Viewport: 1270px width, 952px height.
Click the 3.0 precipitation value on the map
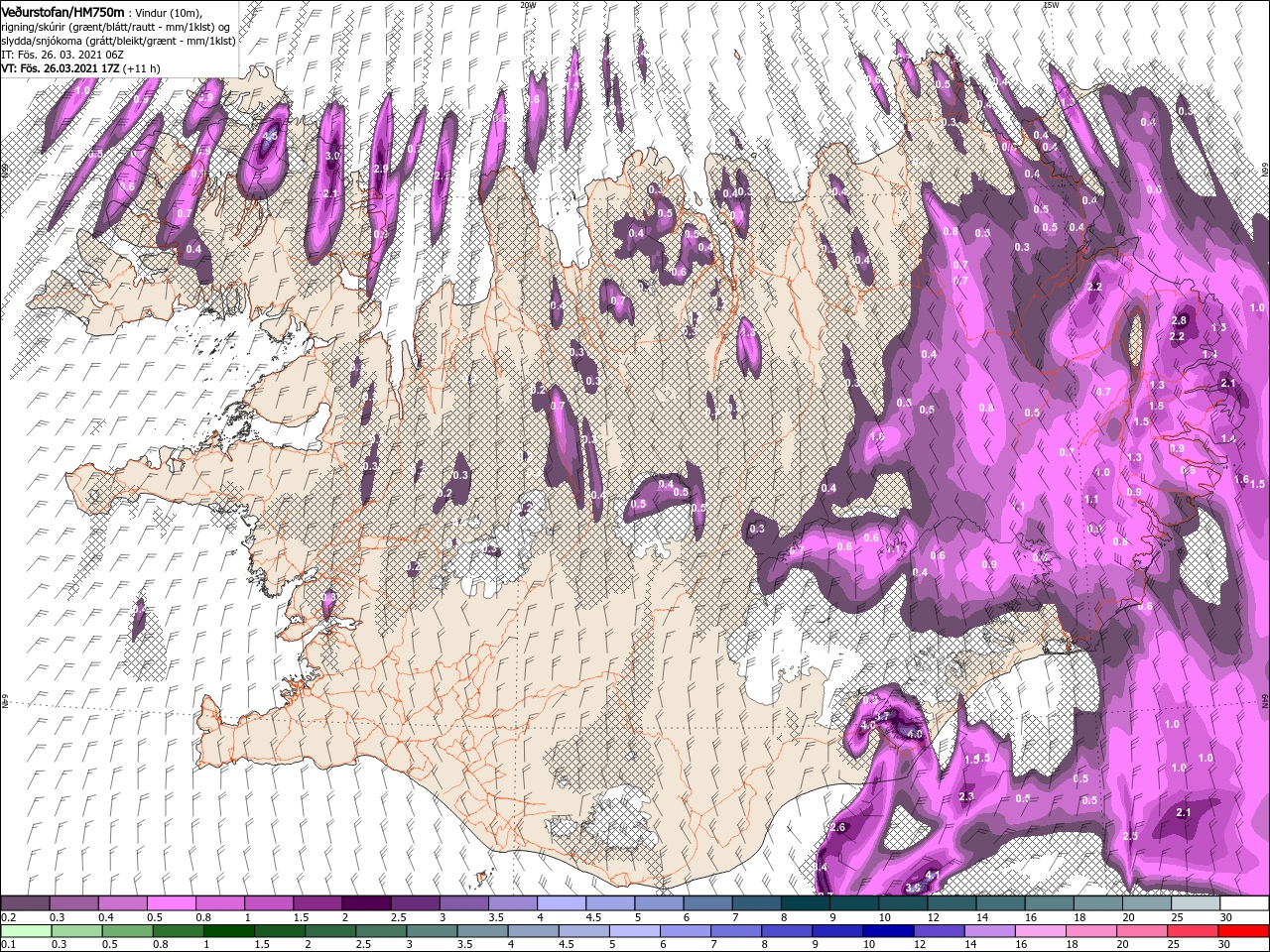point(332,156)
